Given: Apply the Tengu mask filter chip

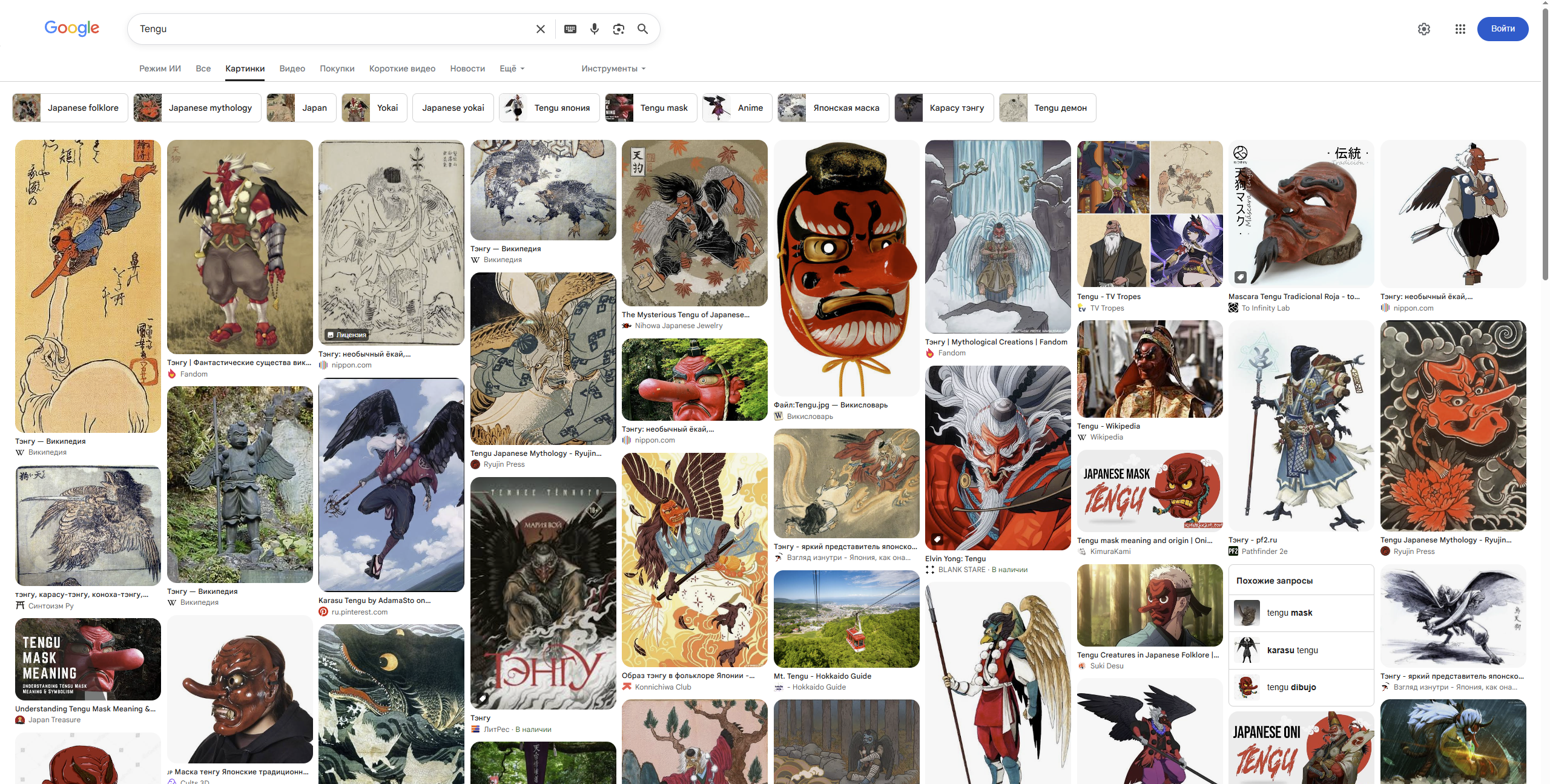Looking at the screenshot, I should click(x=651, y=108).
